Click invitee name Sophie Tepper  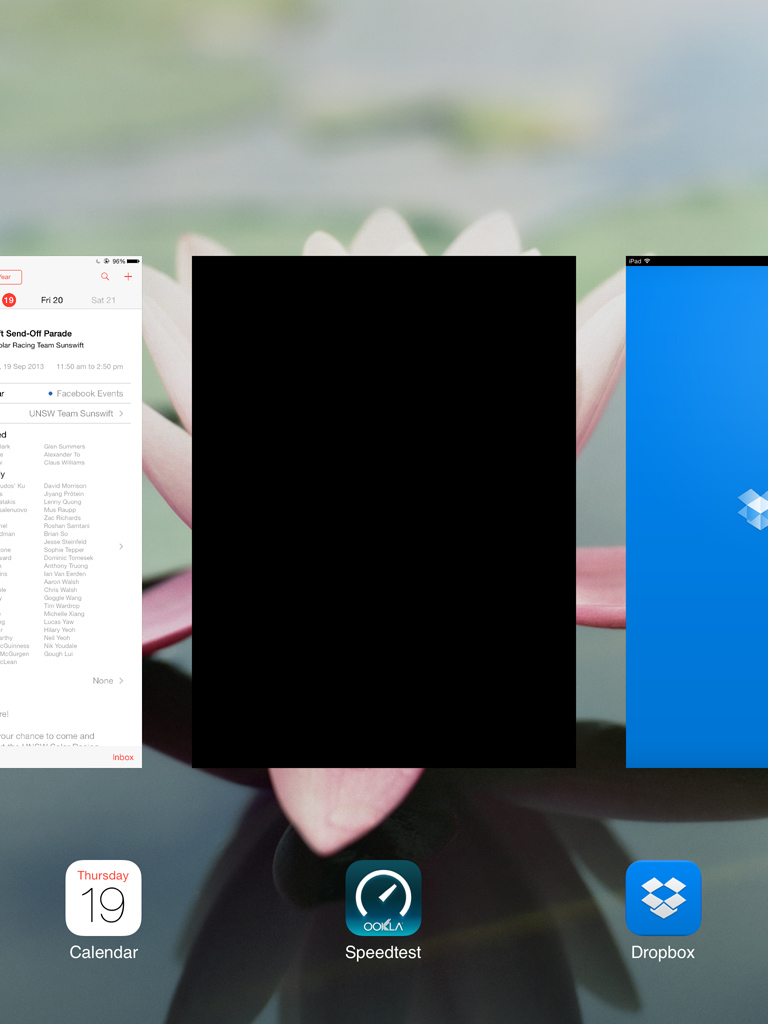tap(64, 550)
